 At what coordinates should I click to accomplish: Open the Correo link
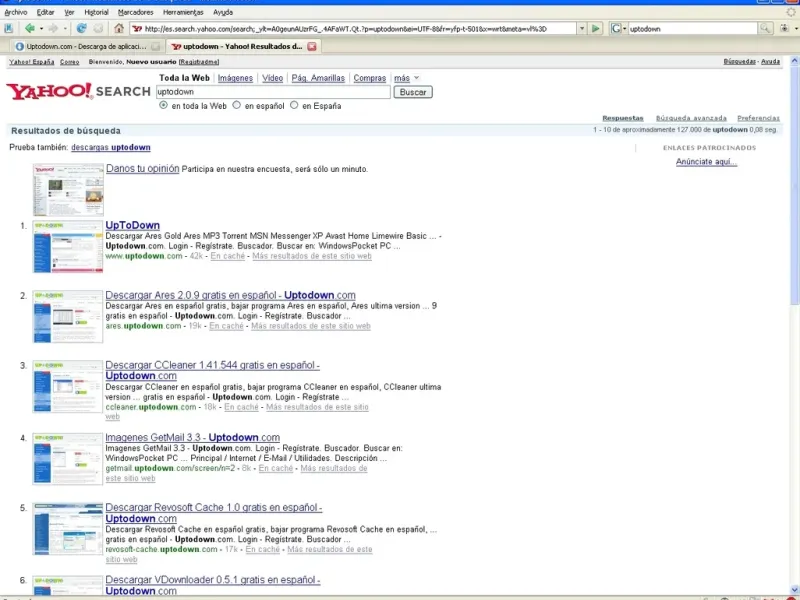(69, 62)
